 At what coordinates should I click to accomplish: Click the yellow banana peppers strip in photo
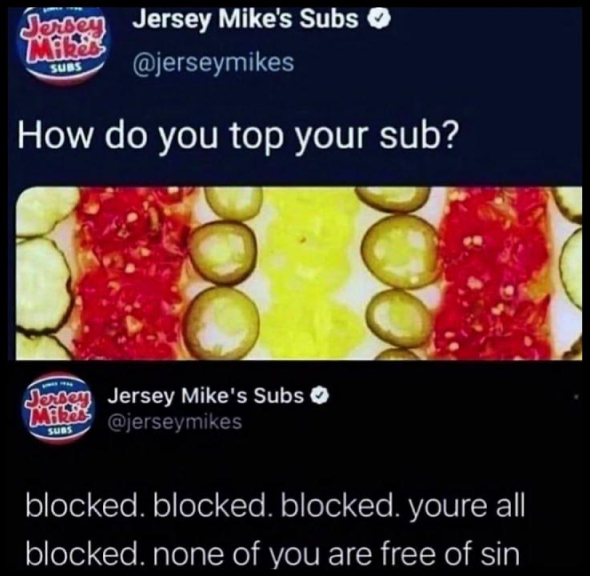[x=309, y=274]
